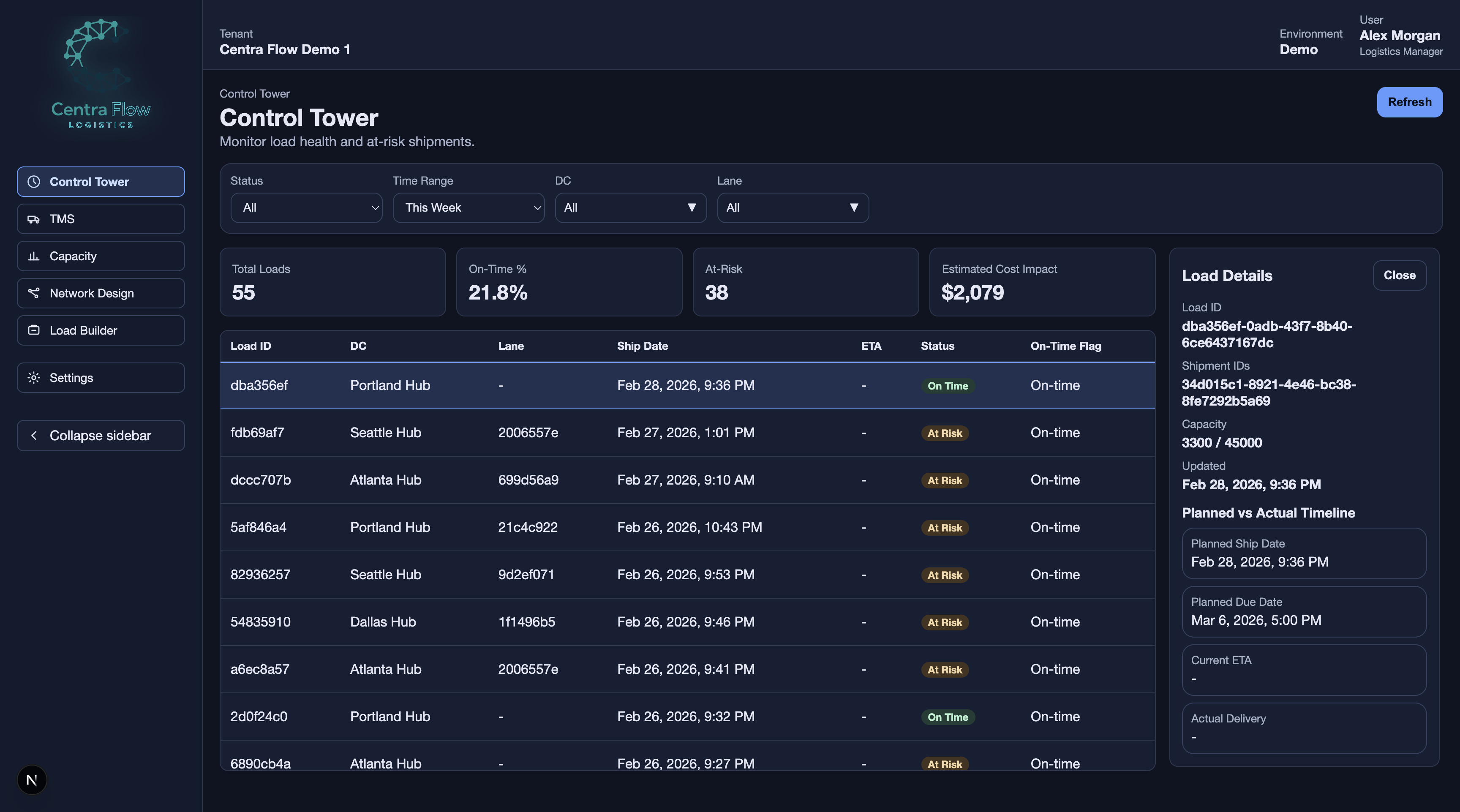
Task: Expand the Lane filter dropdown
Action: point(793,208)
